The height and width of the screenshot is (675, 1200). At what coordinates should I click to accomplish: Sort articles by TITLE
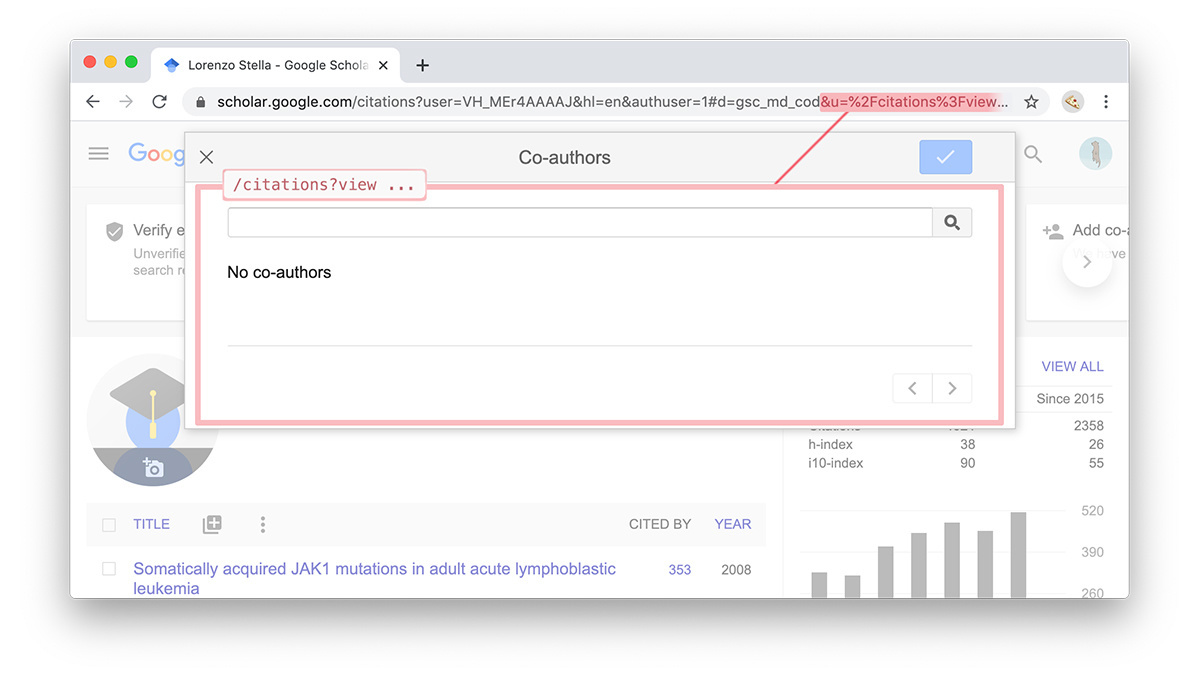[x=151, y=524]
